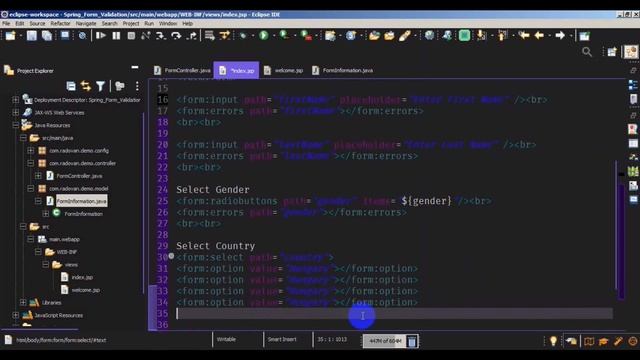
Task: Select JavaScript Resources tree item
Action: pyautogui.click(x=58, y=315)
